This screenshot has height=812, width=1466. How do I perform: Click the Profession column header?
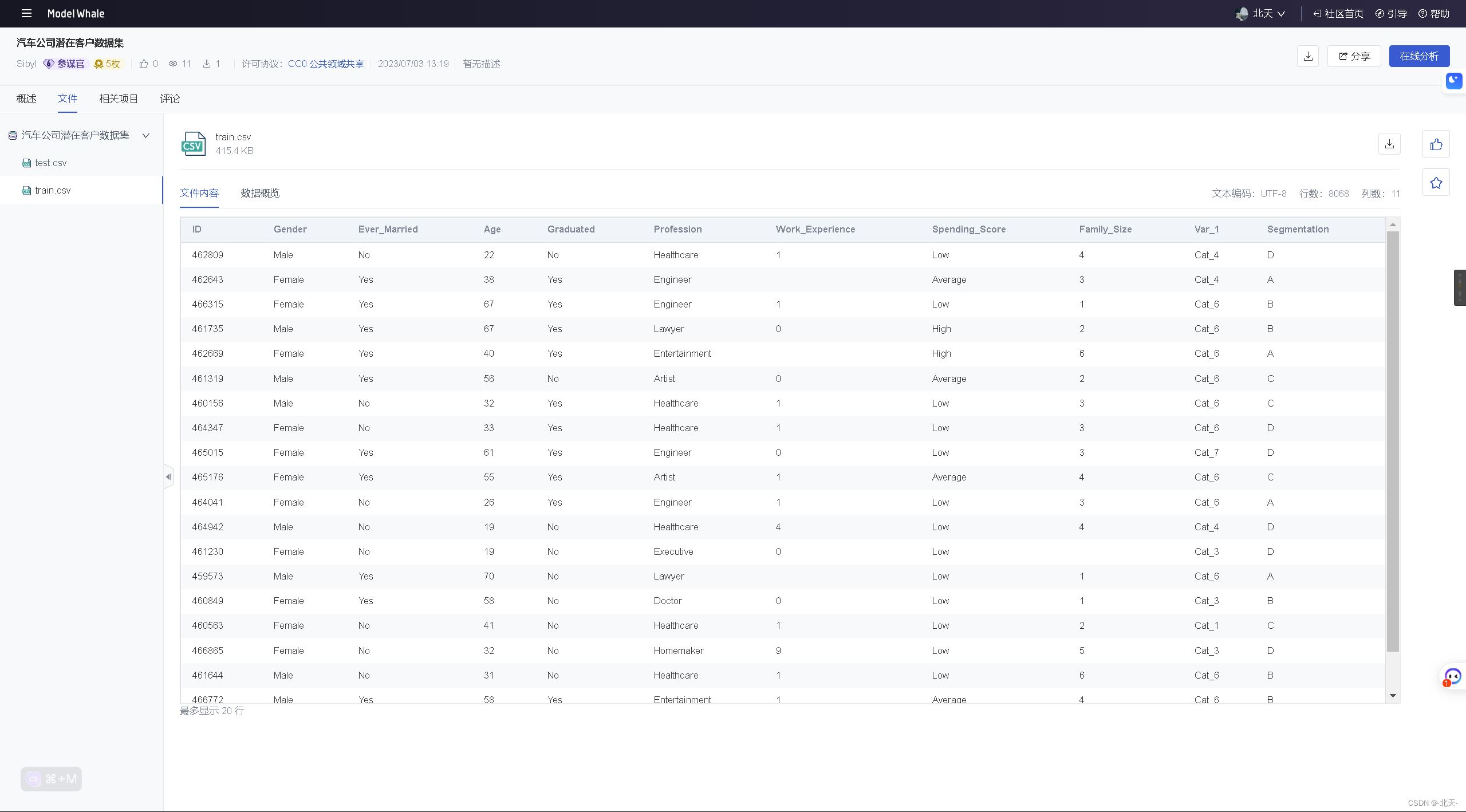click(677, 229)
